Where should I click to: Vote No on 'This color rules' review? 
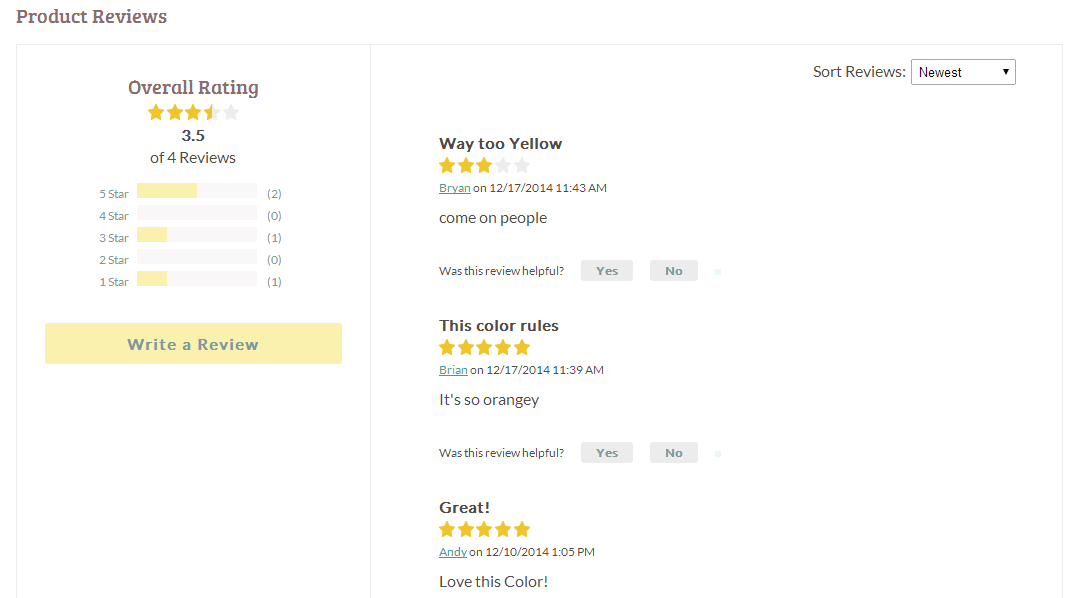673,453
